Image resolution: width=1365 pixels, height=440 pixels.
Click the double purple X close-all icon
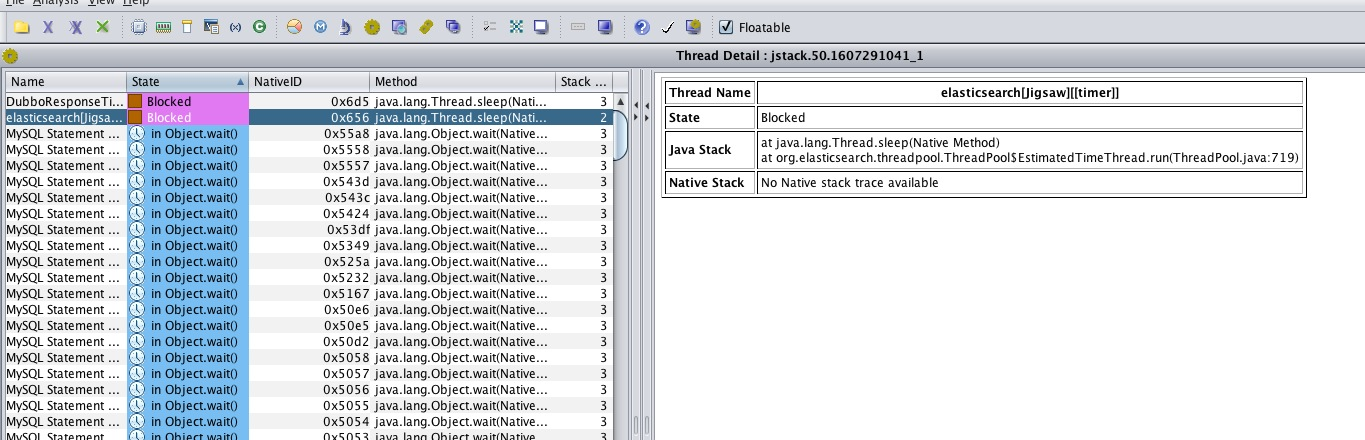click(75, 27)
